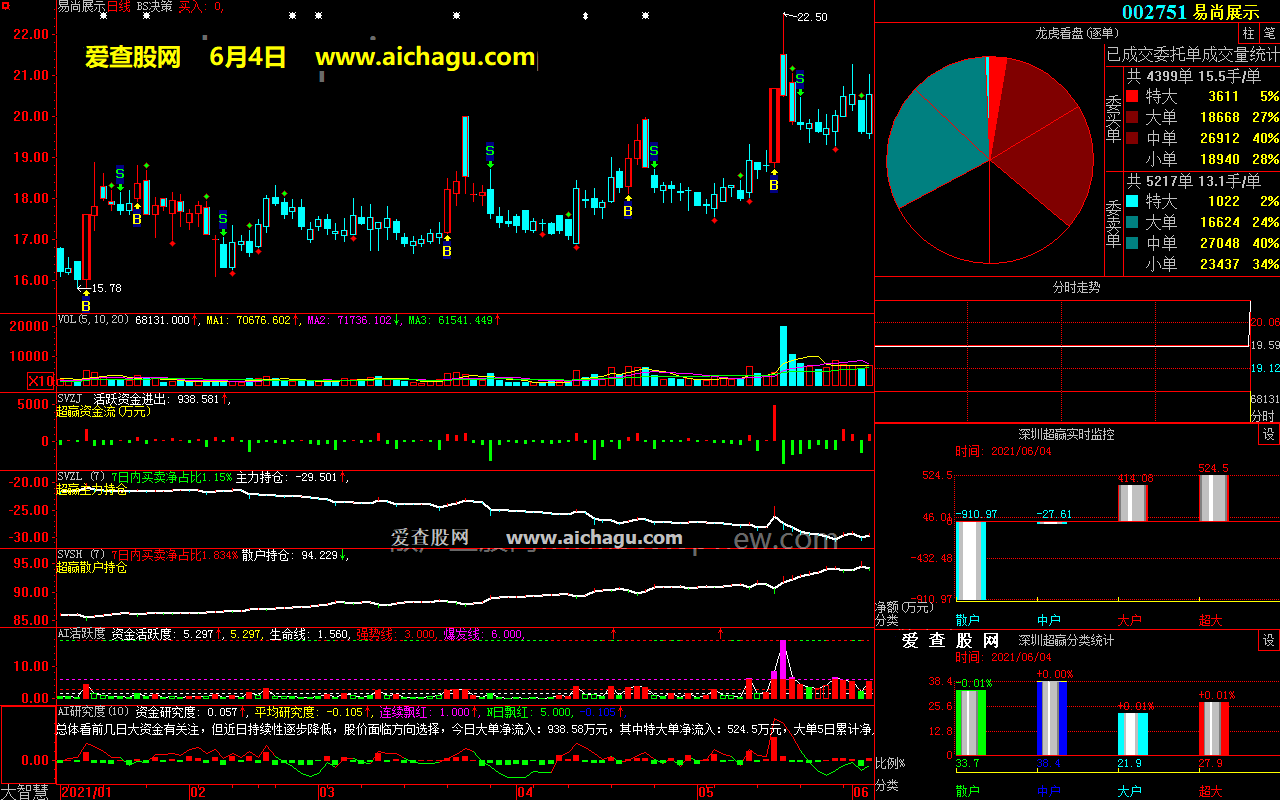Select the 分时走势 panel title
Viewport: 1280px width, 800px height.
[x=1076, y=287]
